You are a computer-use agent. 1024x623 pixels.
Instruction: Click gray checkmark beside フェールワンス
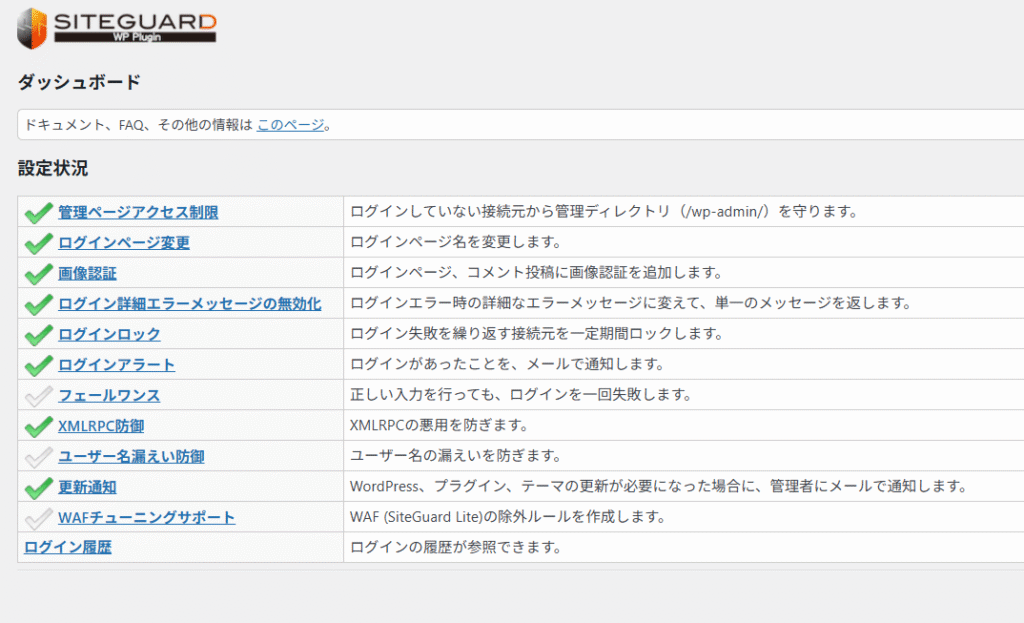(39, 396)
